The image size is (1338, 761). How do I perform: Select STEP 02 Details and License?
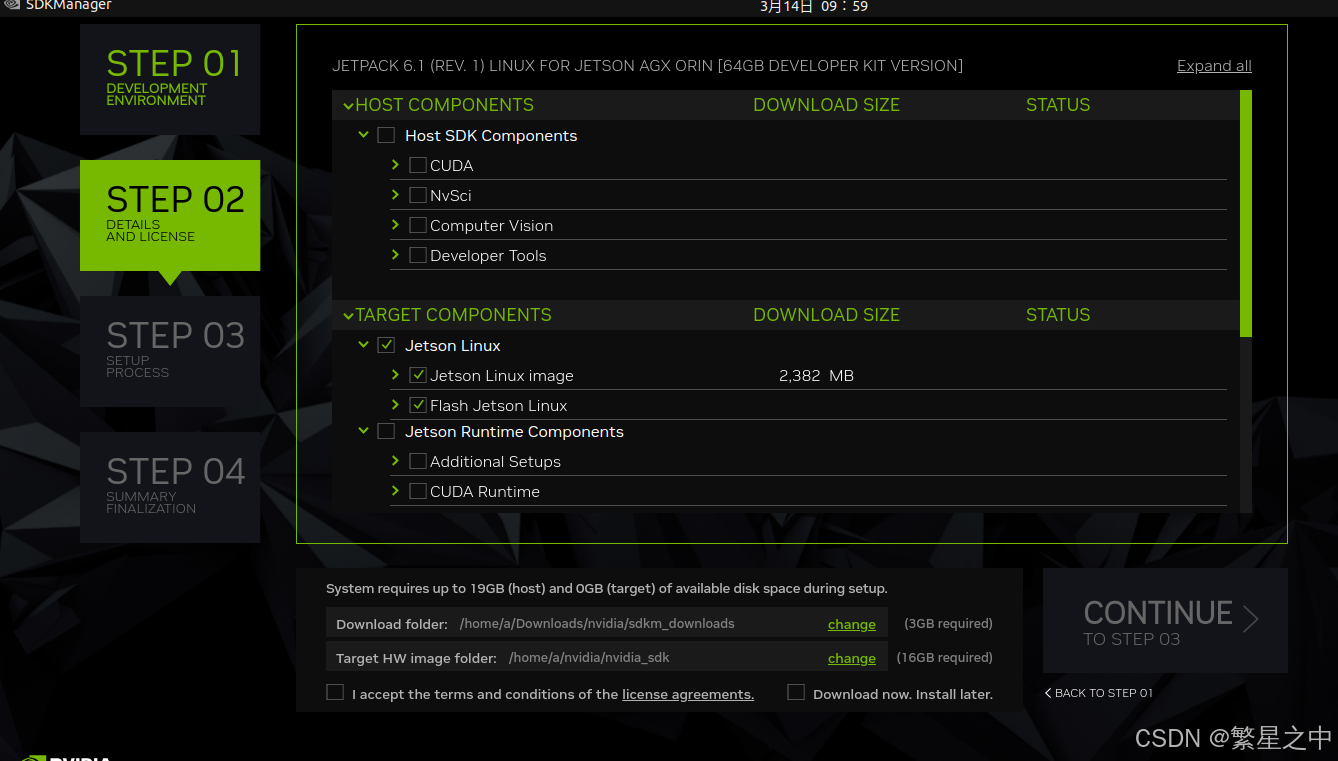[x=170, y=215]
